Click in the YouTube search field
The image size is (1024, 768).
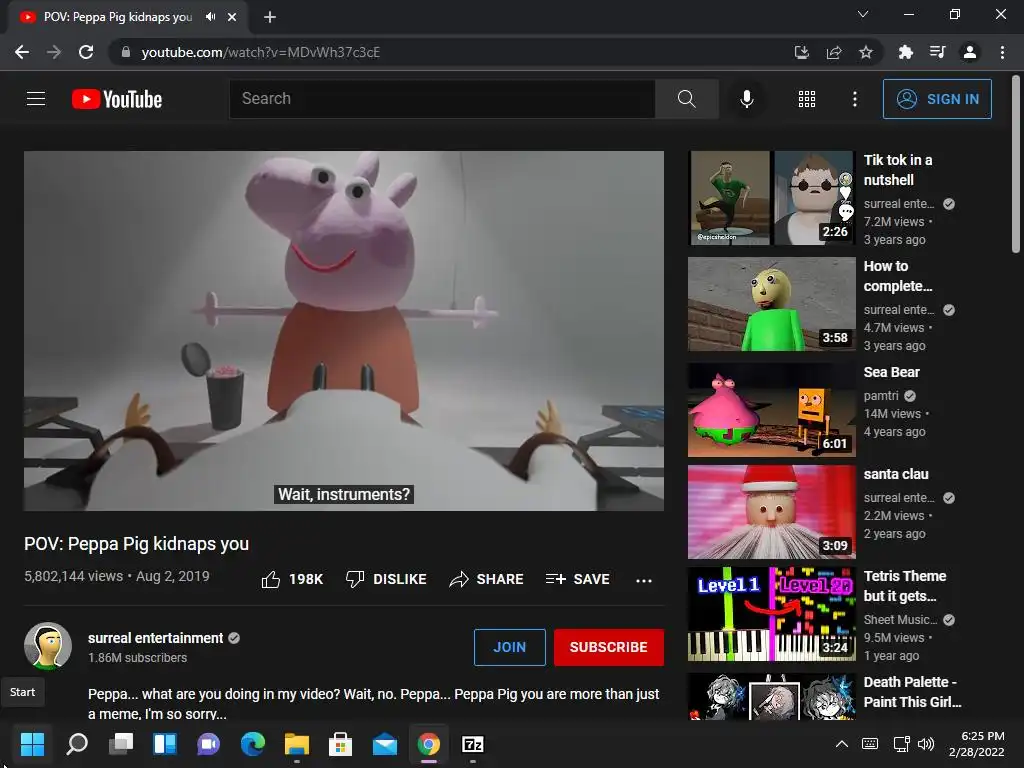(x=442, y=99)
